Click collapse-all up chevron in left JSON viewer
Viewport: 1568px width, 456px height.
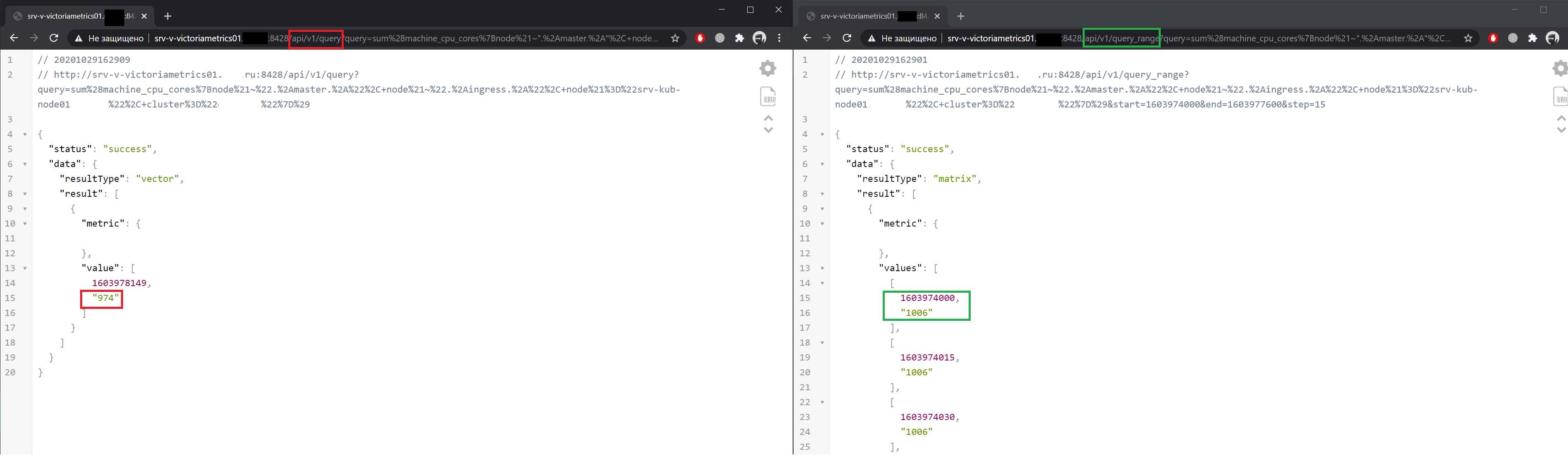pyautogui.click(x=769, y=117)
